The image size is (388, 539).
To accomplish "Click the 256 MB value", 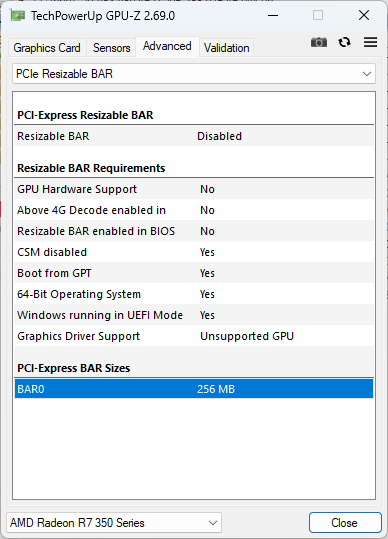I will 216,389.
